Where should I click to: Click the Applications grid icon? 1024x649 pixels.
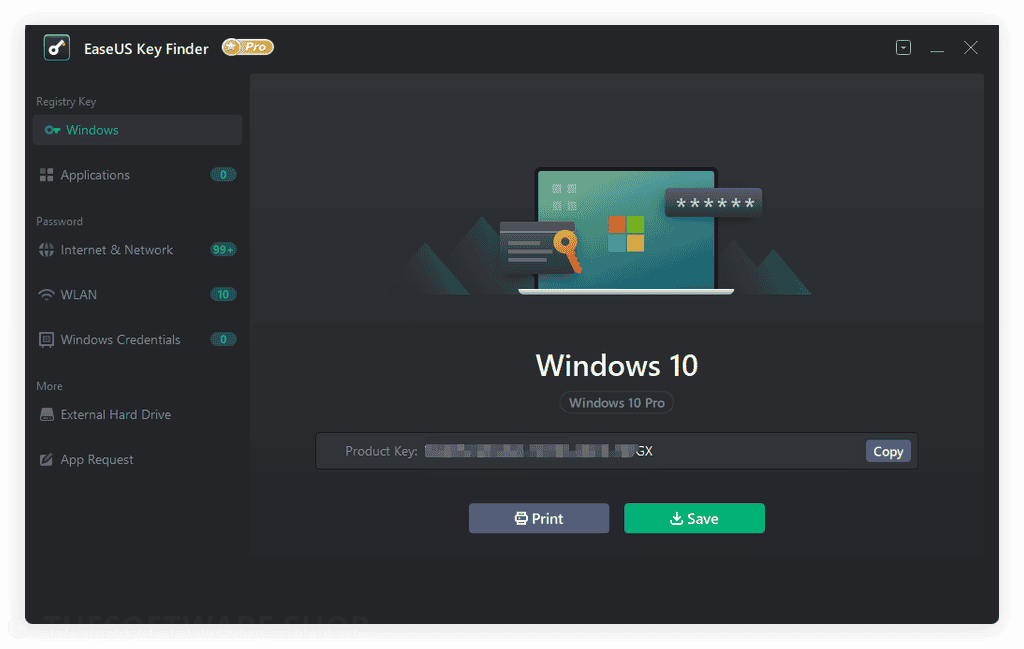point(46,175)
